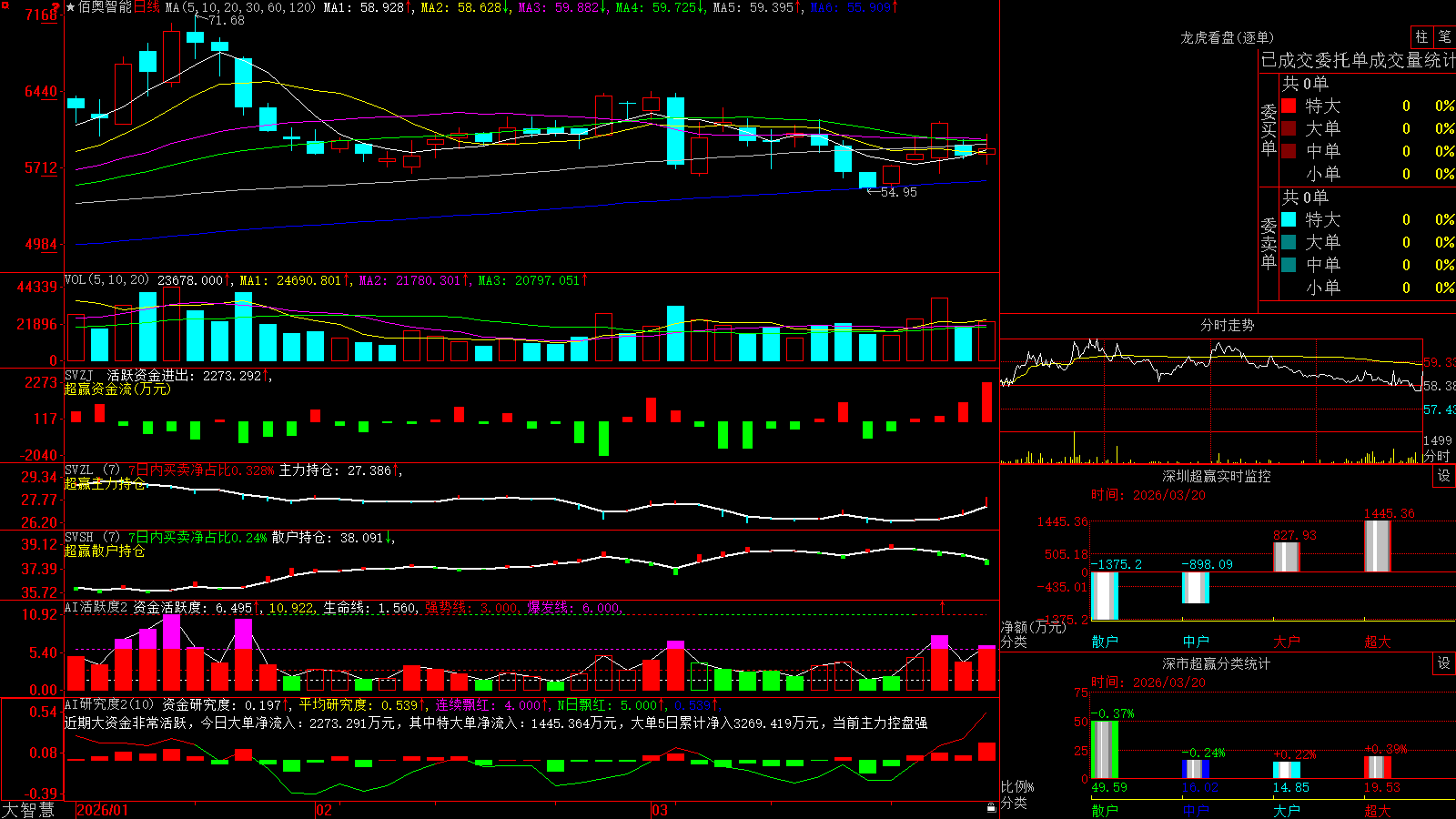Click the 超赢资金流(万元) label

[x=117, y=389]
